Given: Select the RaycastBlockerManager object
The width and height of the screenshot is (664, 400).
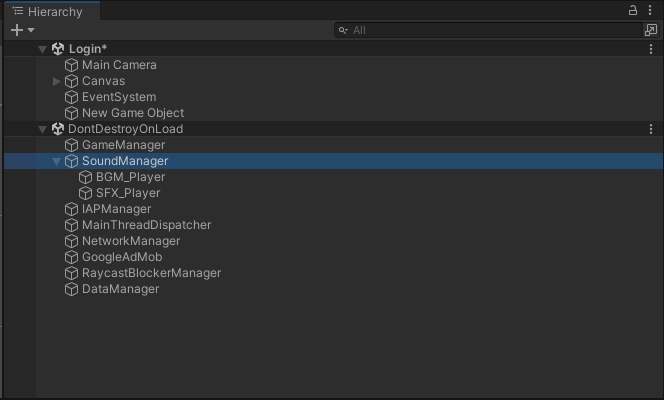Looking at the screenshot, I should pyautogui.click(x=152, y=273).
